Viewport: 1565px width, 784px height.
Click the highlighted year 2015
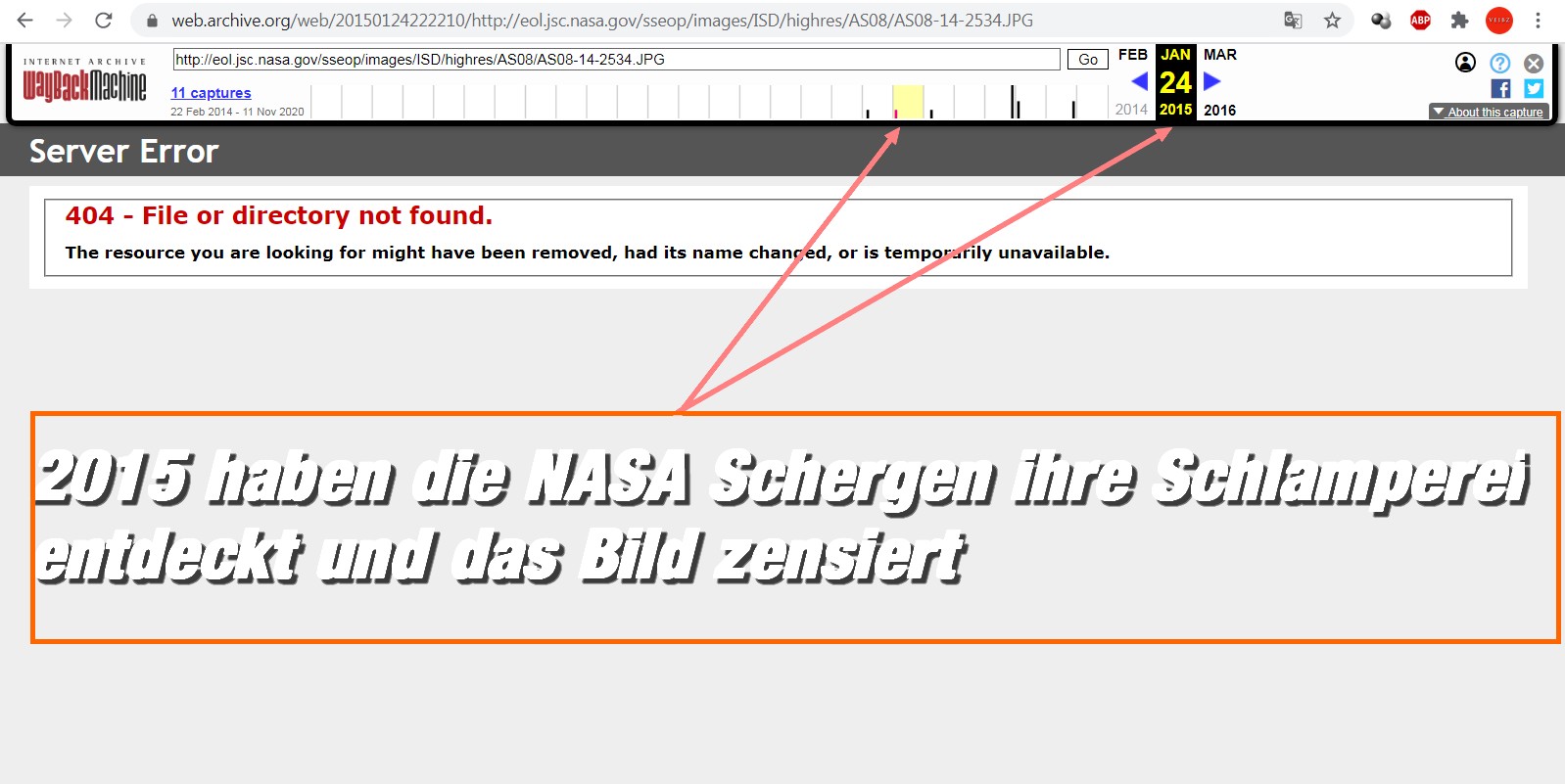(1175, 110)
